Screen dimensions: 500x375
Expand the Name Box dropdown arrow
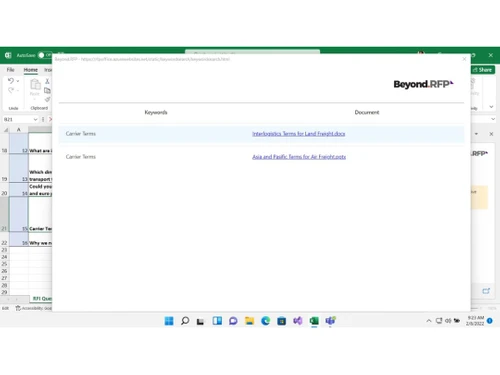pos(35,119)
